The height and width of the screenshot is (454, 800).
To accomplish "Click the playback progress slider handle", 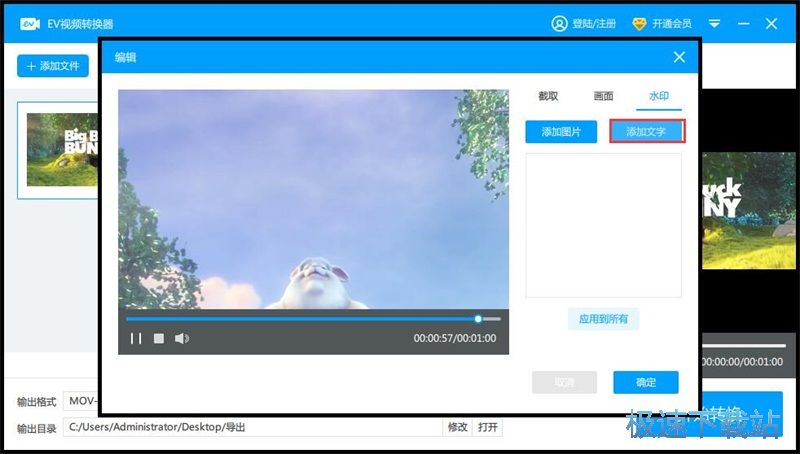I will point(478,319).
